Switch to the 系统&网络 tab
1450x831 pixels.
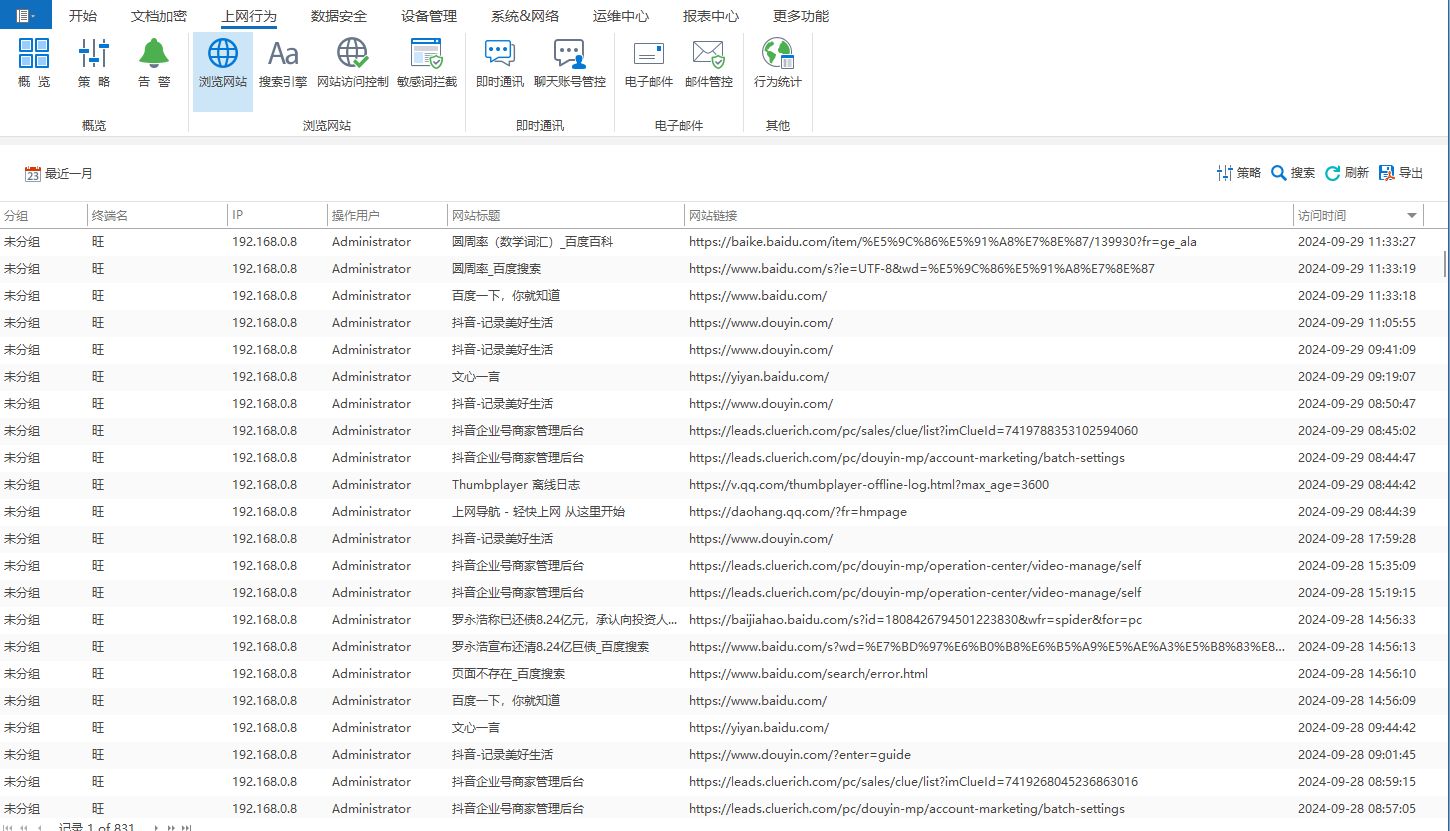pyautogui.click(x=525, y=16)
